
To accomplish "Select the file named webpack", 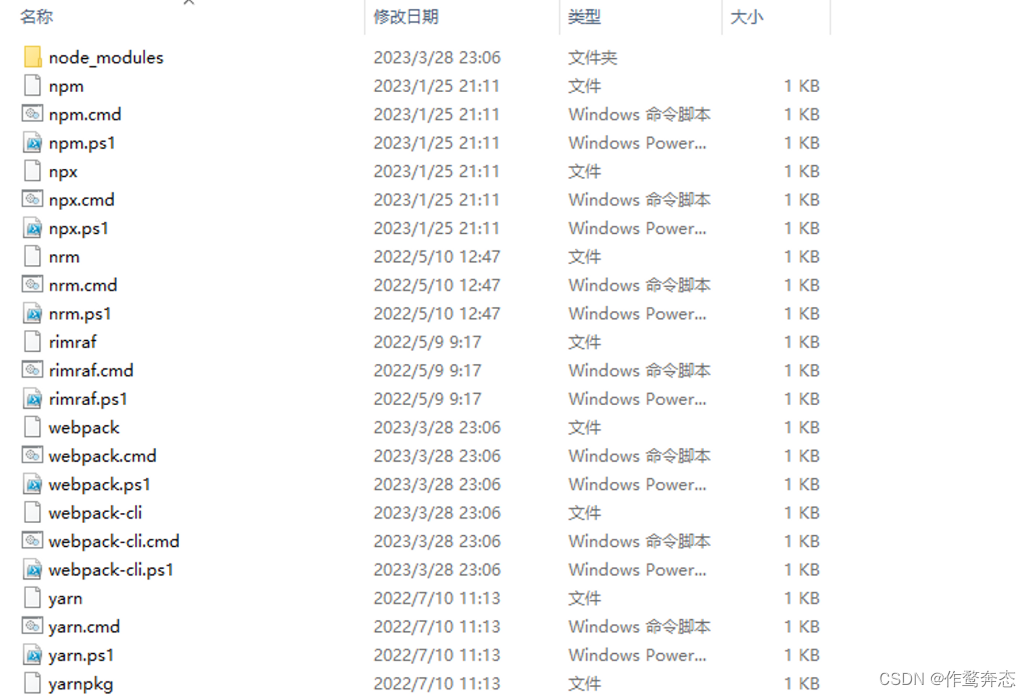I will 84,428.
